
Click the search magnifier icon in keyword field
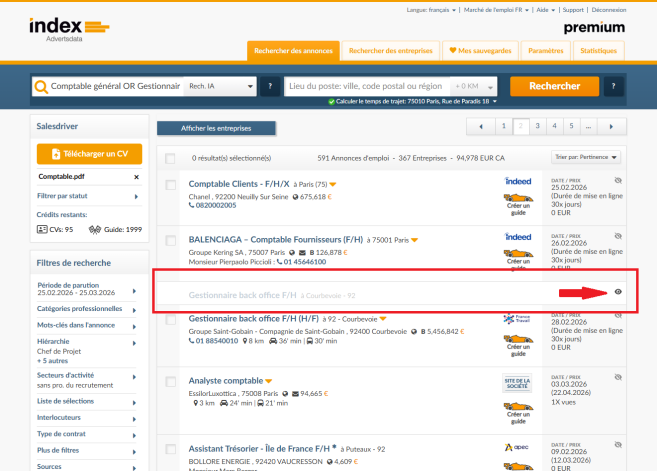click(x=41, y=86)
